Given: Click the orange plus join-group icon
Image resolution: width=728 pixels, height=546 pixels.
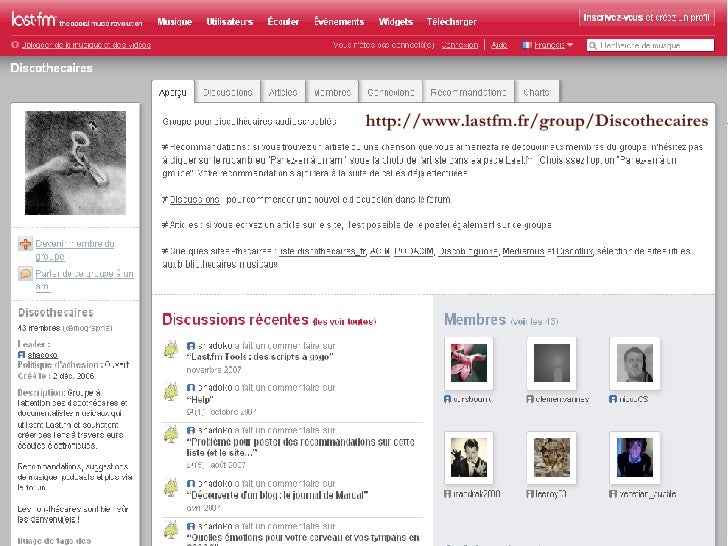Looking at the screenshot, I should tap(25, 244).
